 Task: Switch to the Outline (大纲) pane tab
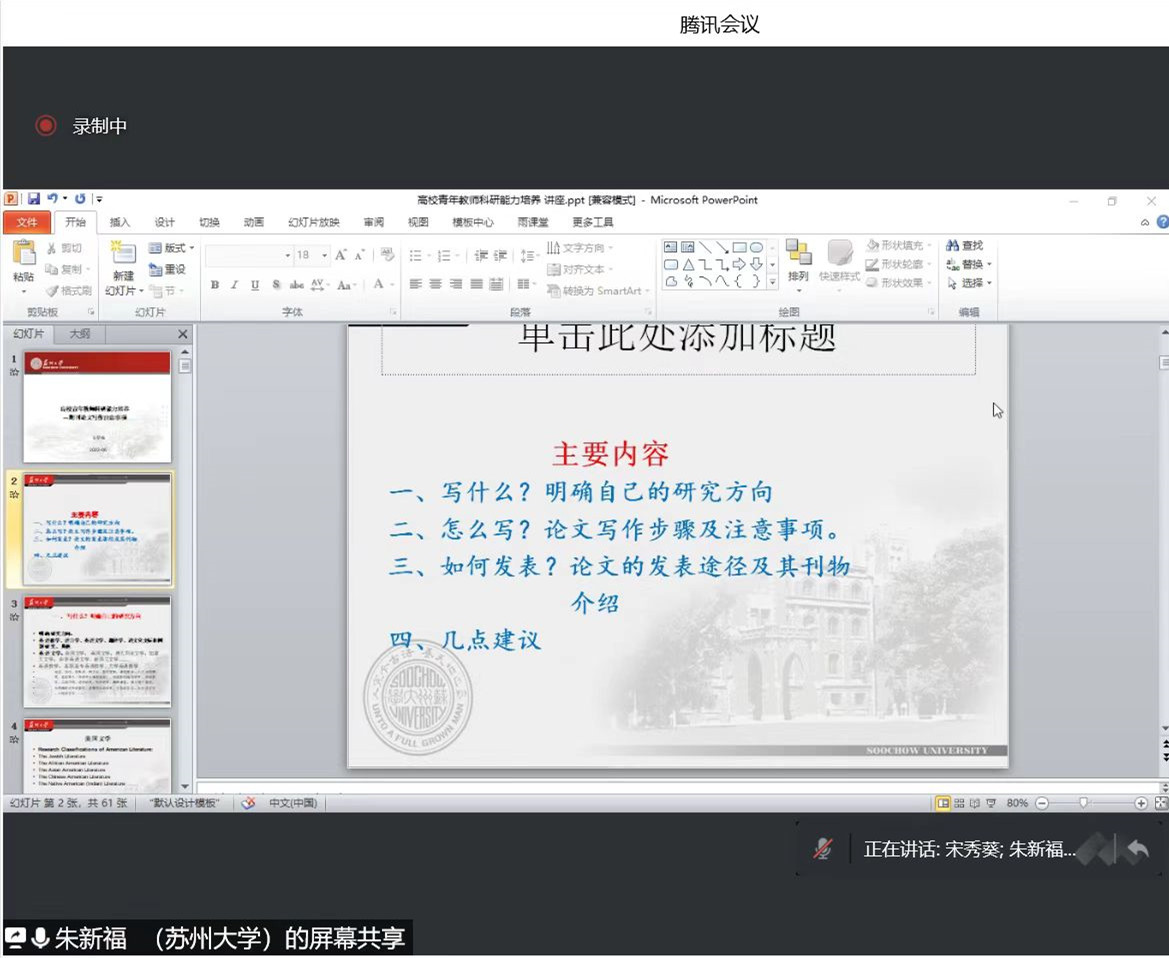pos(79,334)
